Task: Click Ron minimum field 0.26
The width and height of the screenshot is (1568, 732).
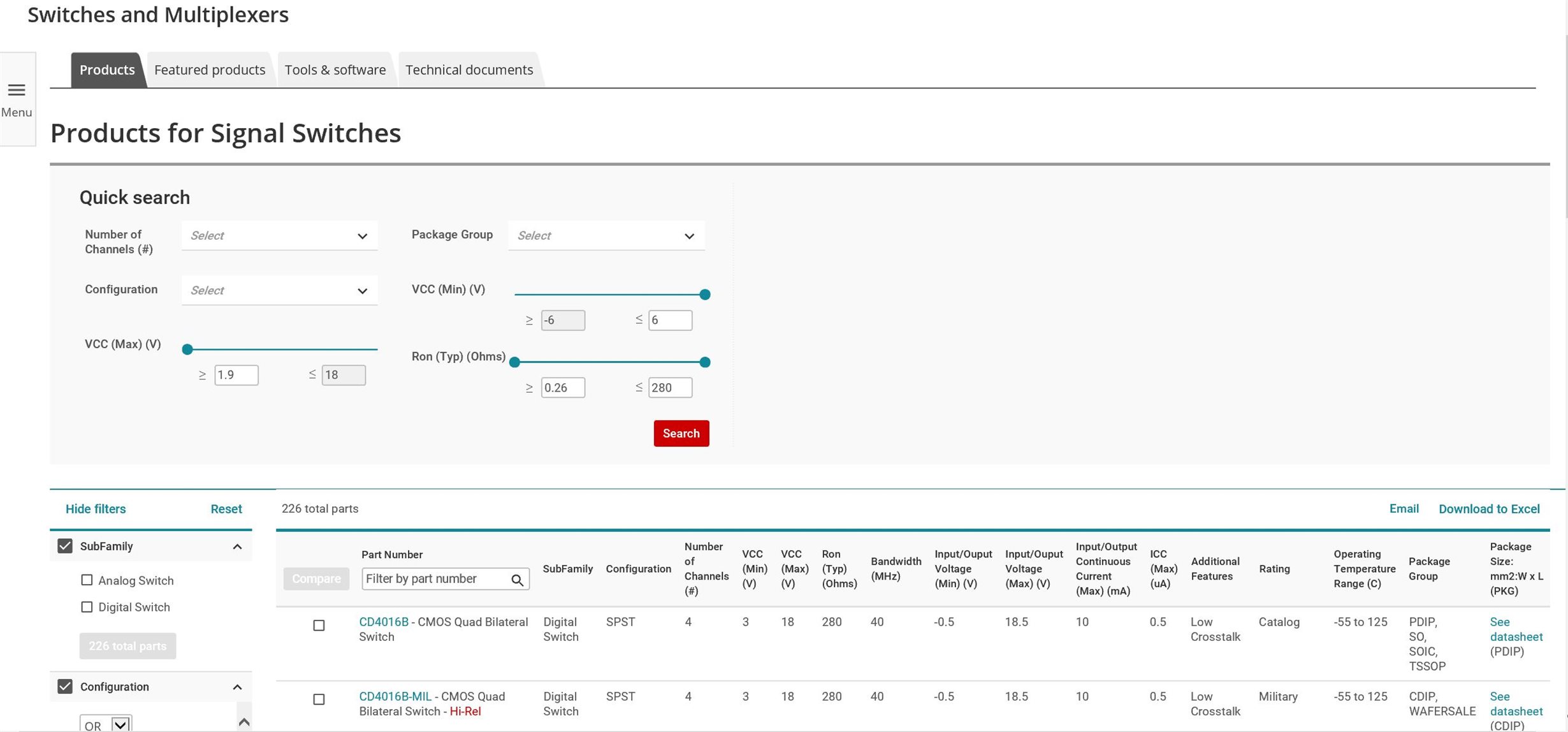Action: tap(563, 388)
